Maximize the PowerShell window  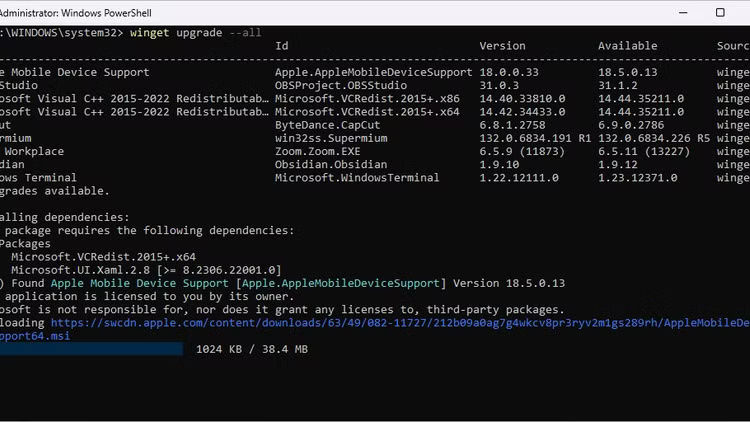pyautogui.click(x=720, y=12)
